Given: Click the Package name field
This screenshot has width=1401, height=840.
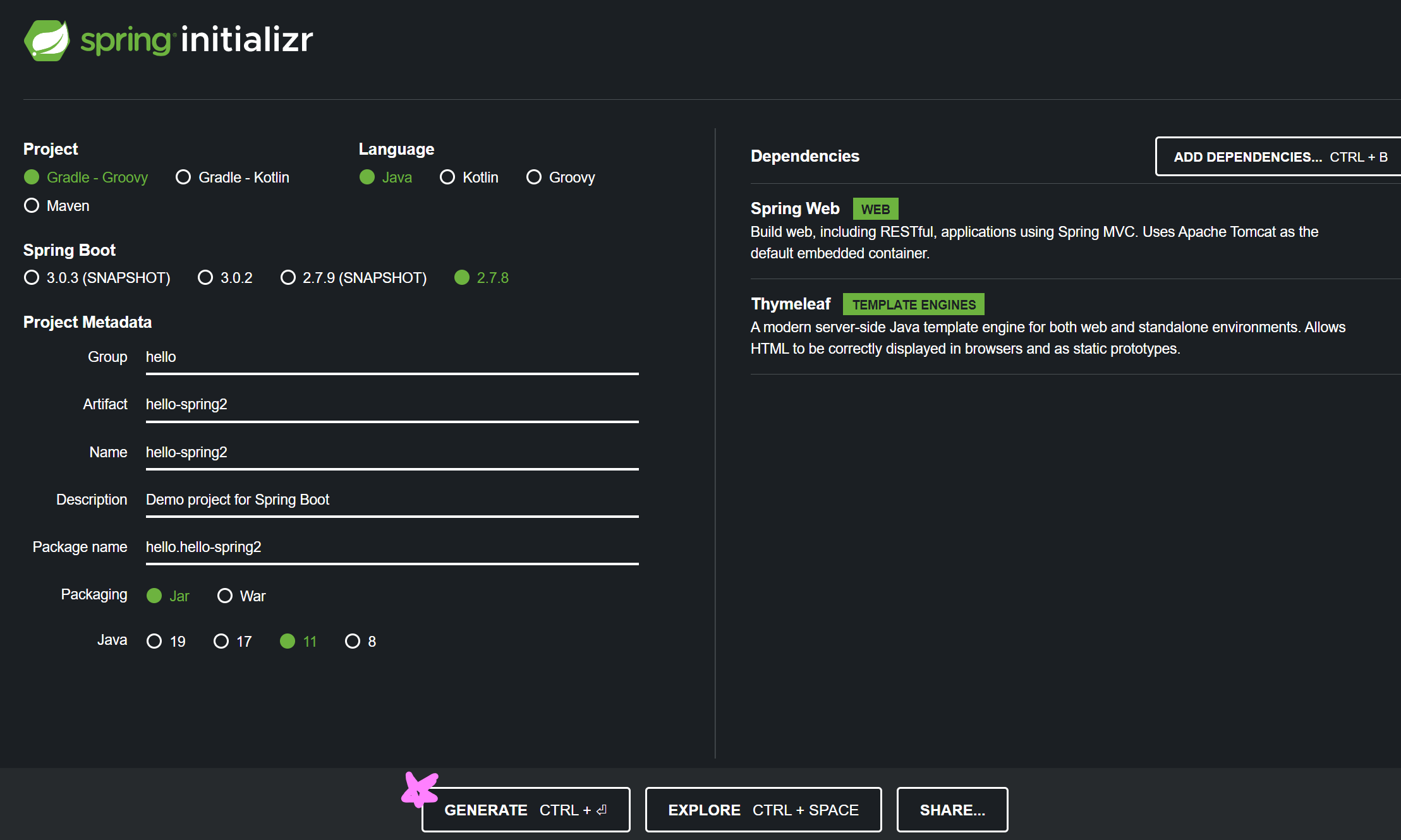Looking at the screenshot, I should 392,548.
